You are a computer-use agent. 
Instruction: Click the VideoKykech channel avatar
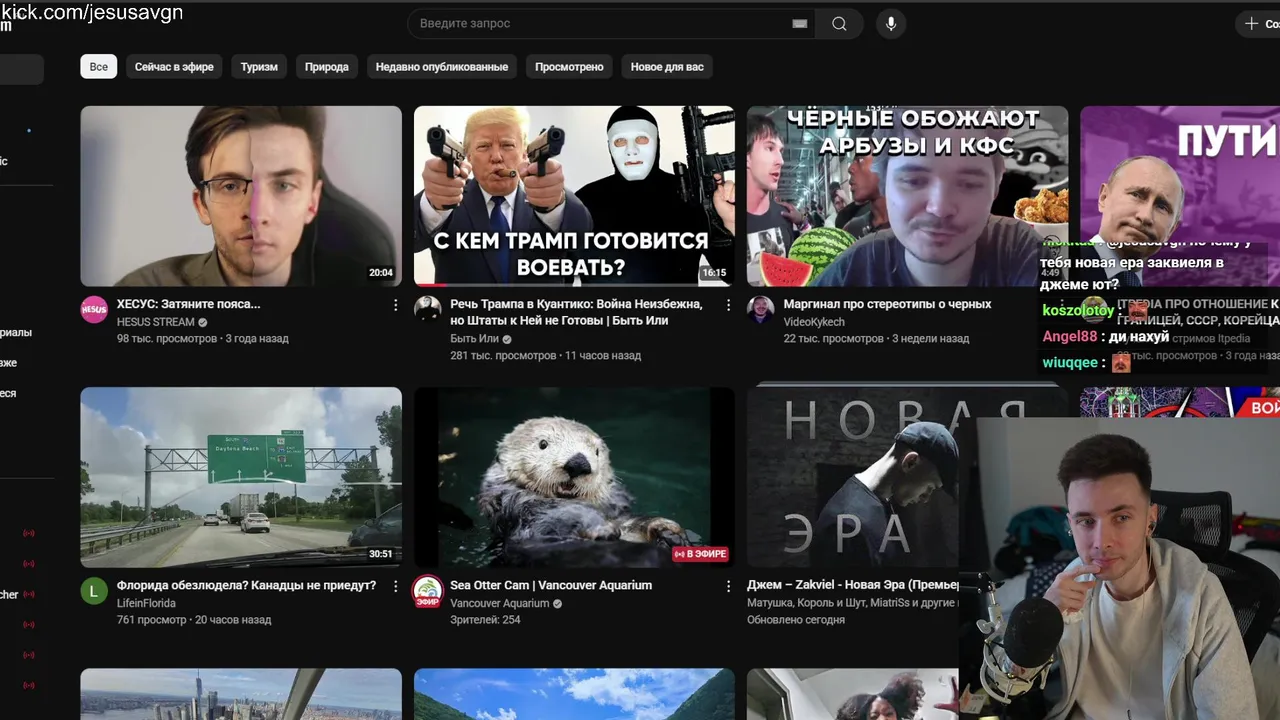760,309
